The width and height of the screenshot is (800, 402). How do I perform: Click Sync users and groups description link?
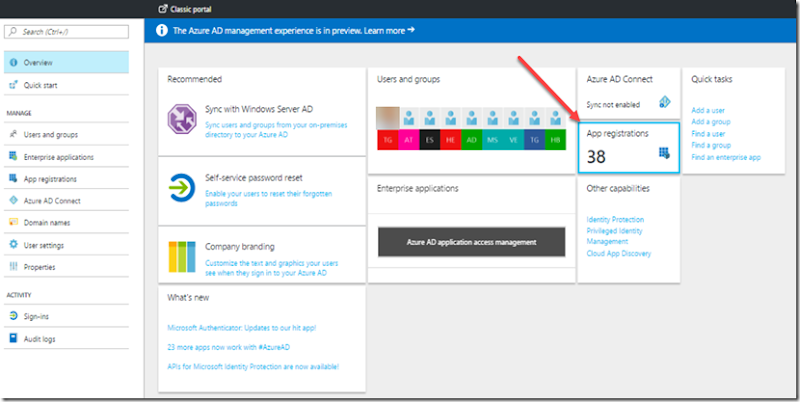276,130
